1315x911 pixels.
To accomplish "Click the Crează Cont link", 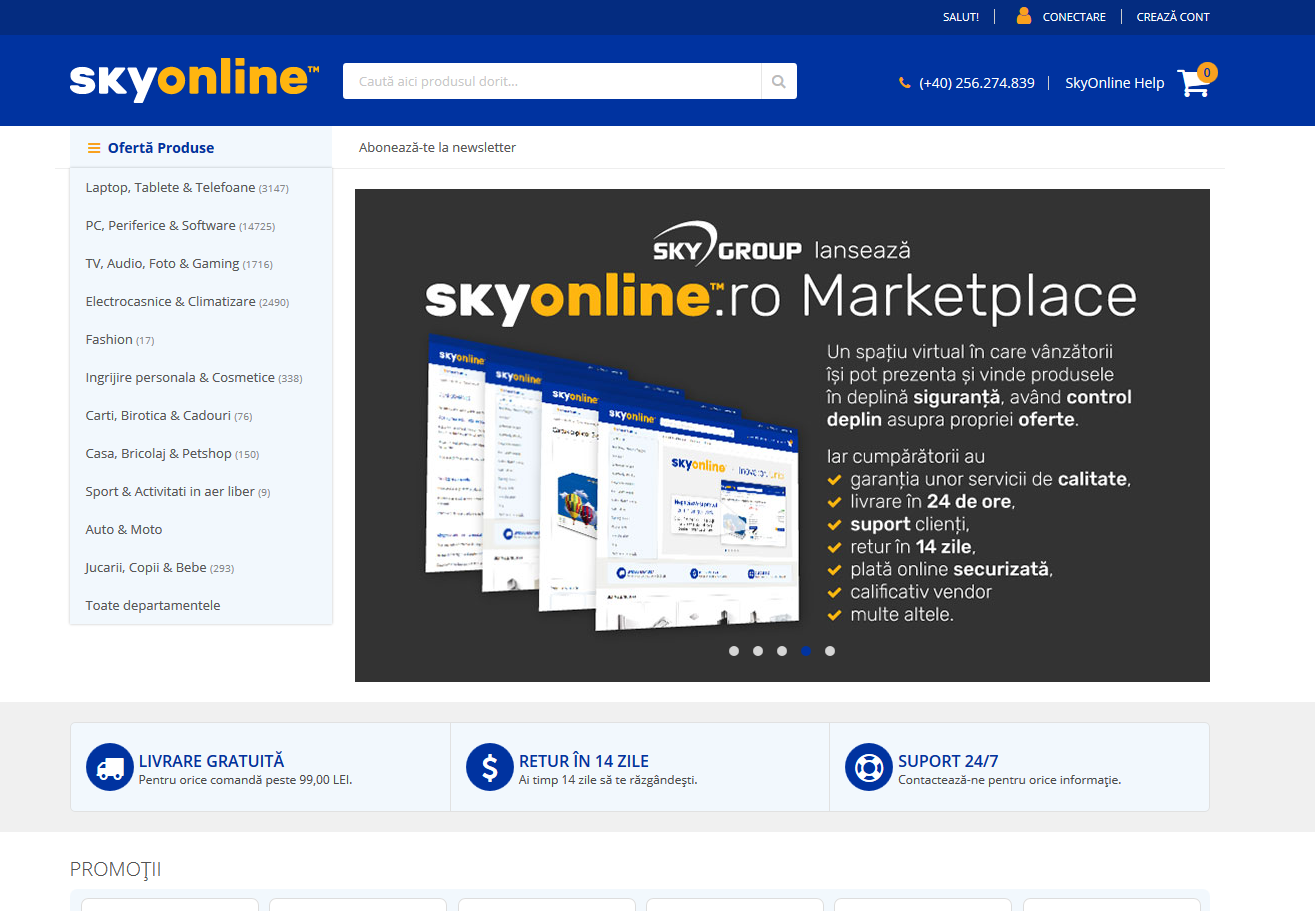I will click(x=1173, y=17).
